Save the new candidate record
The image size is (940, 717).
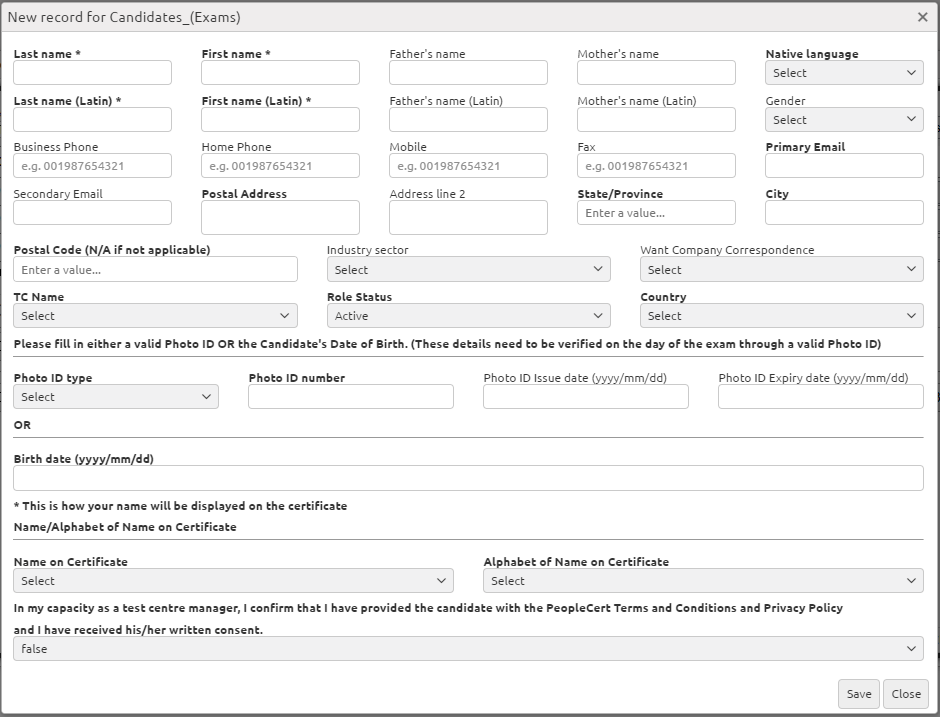(x=858, y=694)
